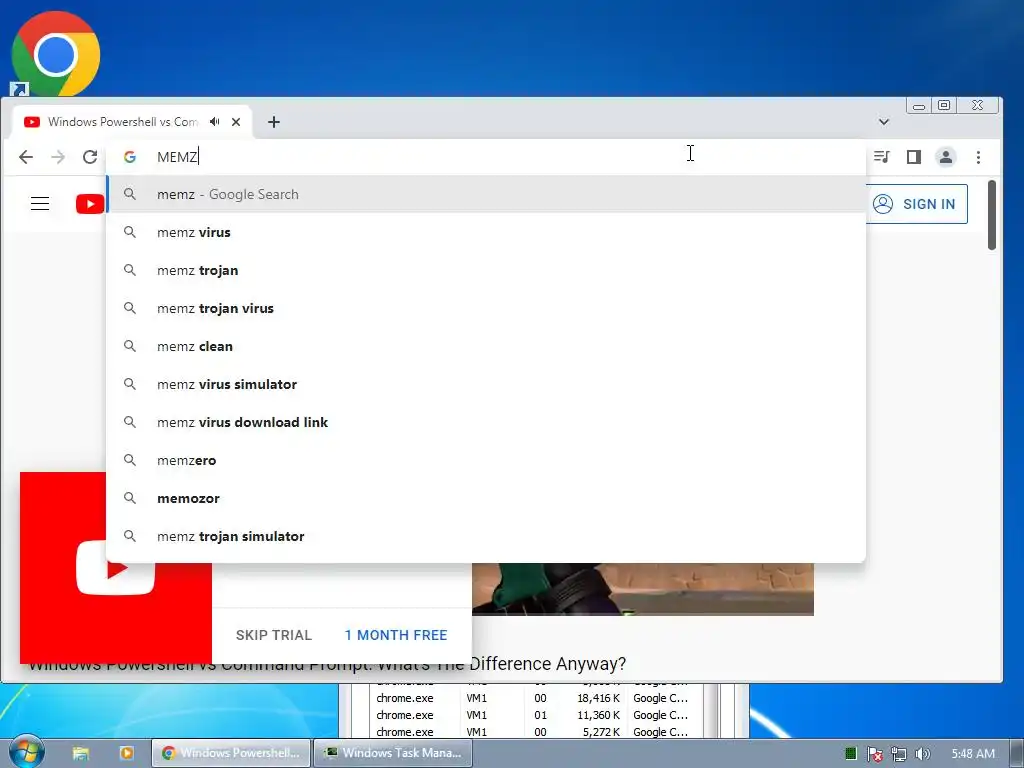The height and width of the screenshot is (768, 1024).
Task: Reload the current page
Action: 90,157
